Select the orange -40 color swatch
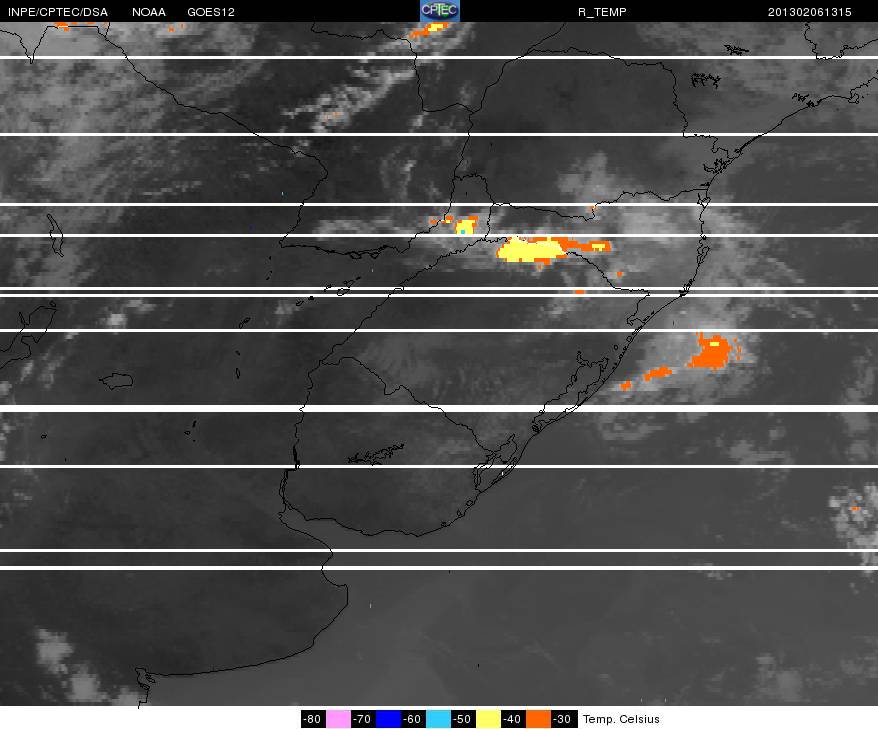This screenshot has width=878, height=729. pyautogui.click(x=538, y=719)
